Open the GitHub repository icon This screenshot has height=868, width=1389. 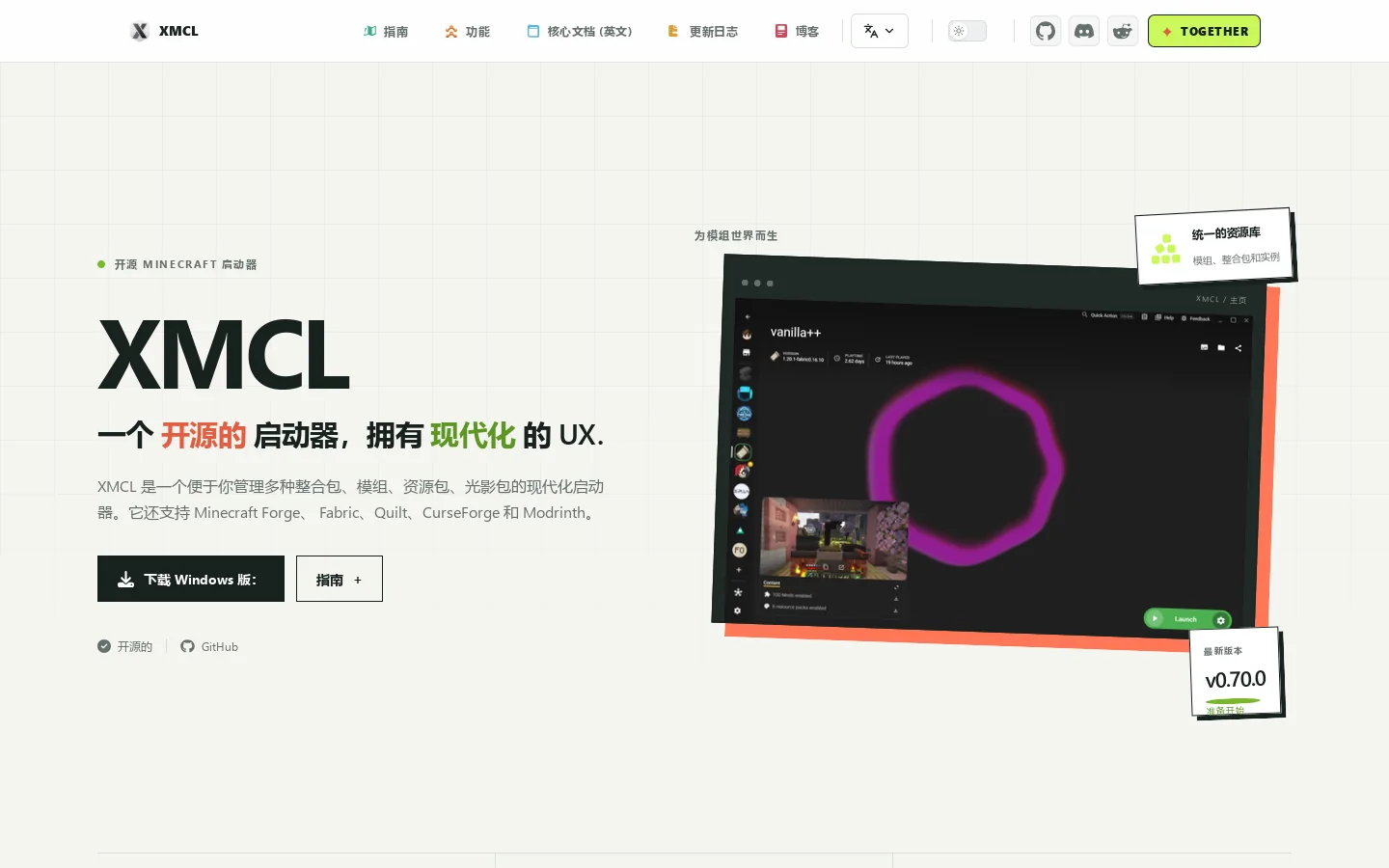[x=1046, y=31]
